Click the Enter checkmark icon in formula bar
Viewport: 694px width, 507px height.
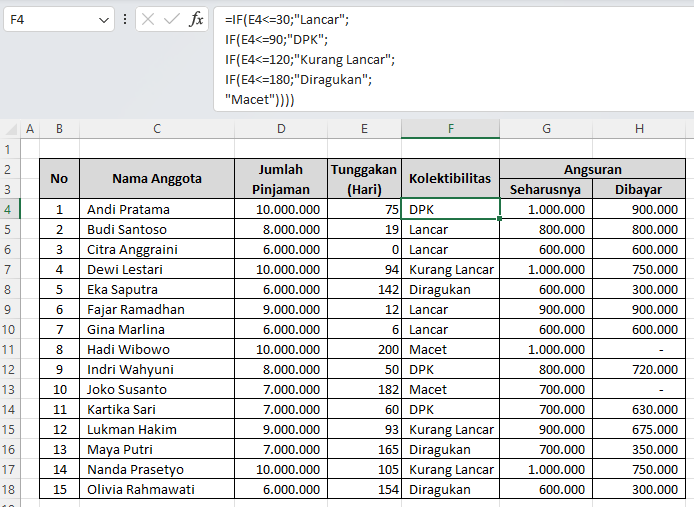[172, 19]
